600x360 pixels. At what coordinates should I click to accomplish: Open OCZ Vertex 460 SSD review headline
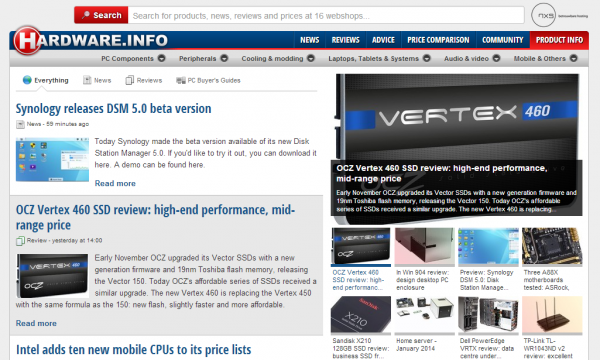(x=155, y=217)
